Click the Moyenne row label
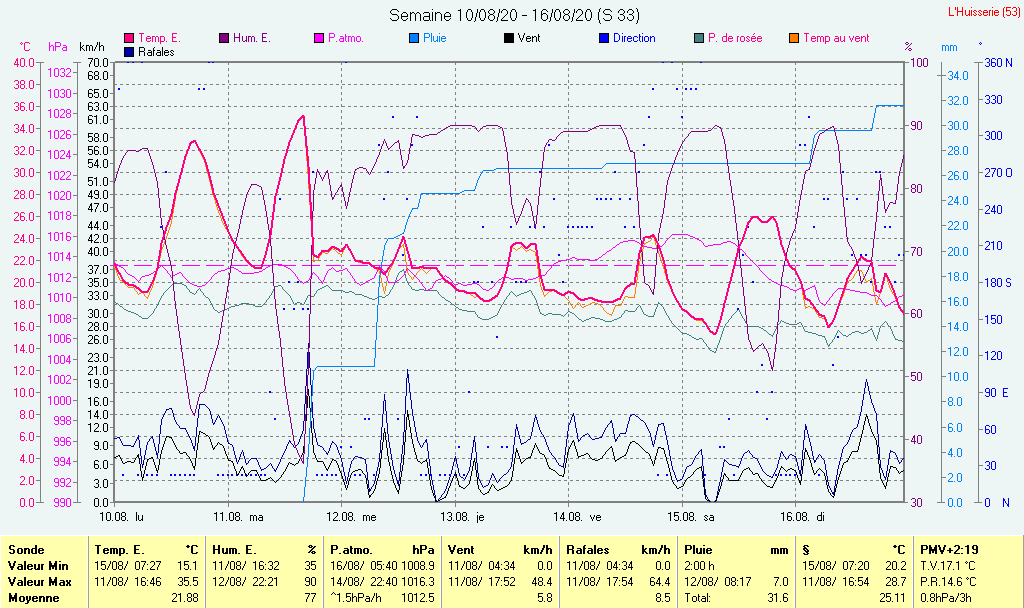This screenshot has width=1024, height=608. (33, 598)
